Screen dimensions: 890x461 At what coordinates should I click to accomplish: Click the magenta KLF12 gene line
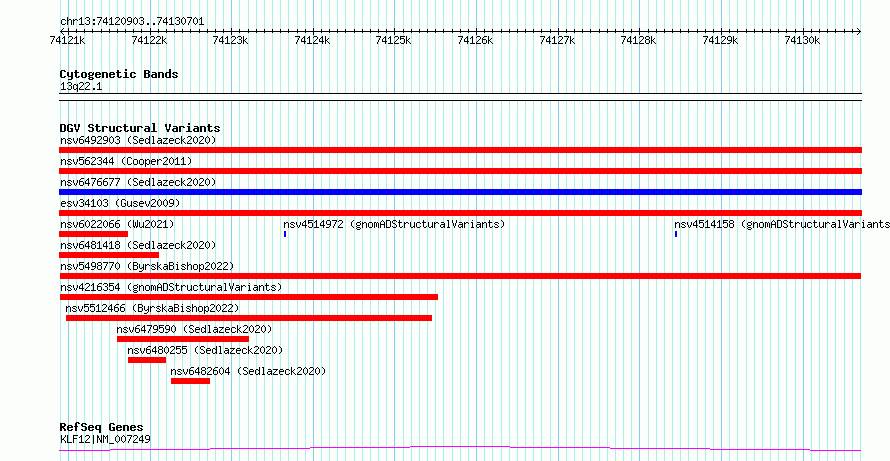coord(460,449)
